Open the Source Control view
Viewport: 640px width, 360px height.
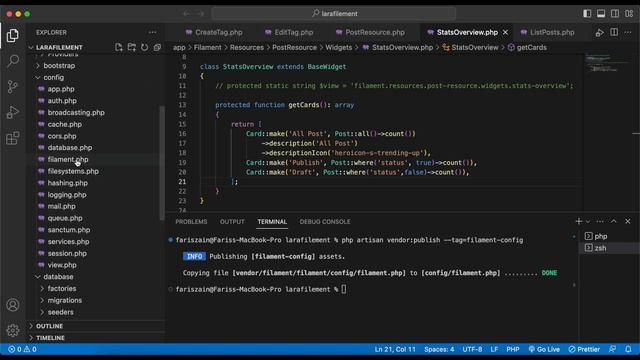(x=13, y=87)
